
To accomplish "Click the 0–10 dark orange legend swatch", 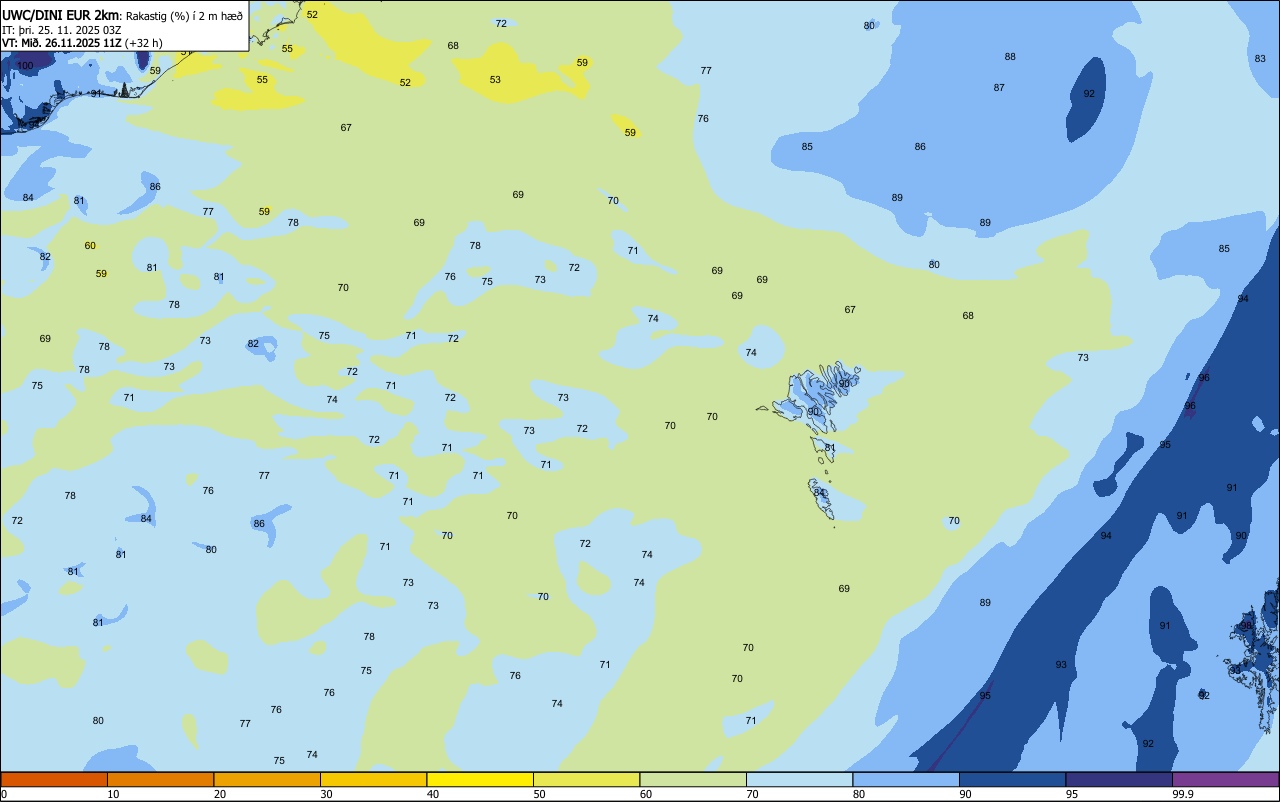I will point(54,779).
